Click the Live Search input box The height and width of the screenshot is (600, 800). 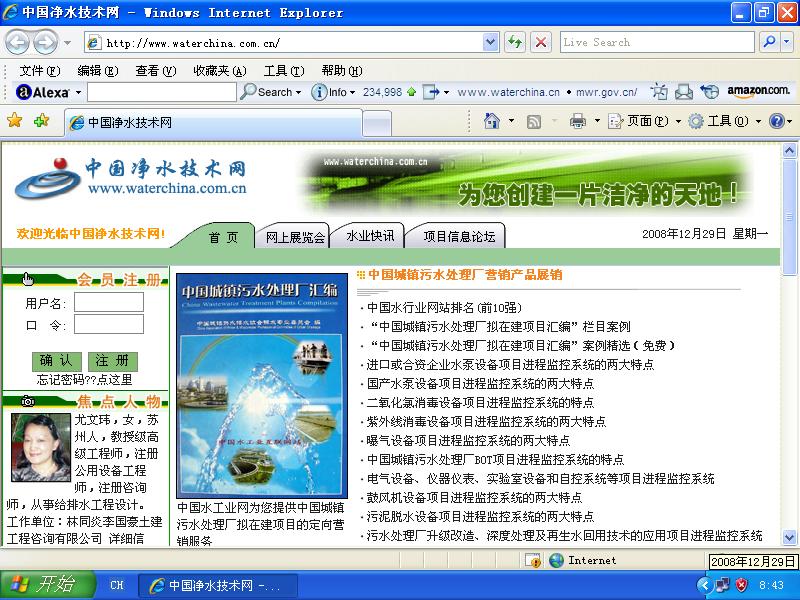point(657,42)
